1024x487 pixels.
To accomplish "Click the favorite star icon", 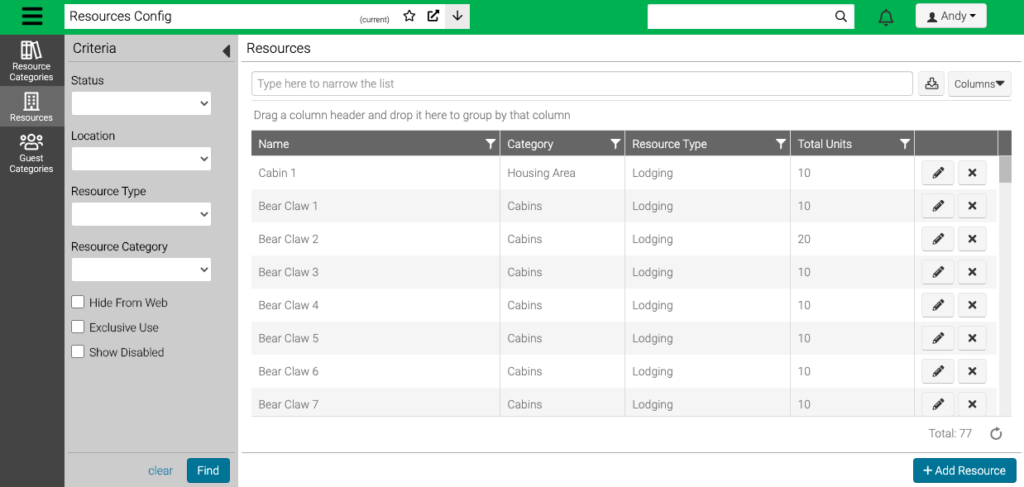I will [x=409, y=16].
